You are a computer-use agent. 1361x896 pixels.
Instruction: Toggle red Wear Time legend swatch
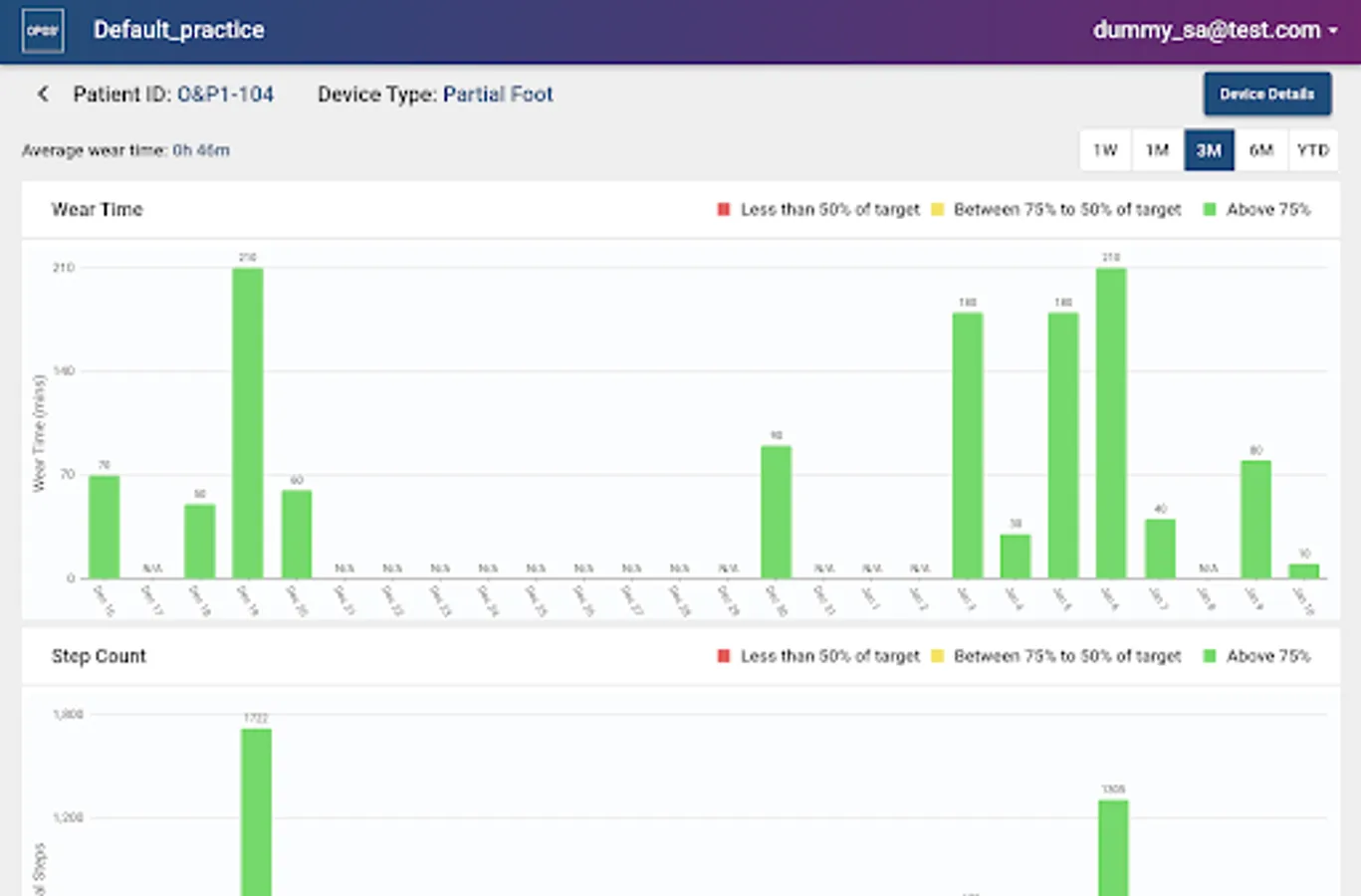click(x=724, y=209)
